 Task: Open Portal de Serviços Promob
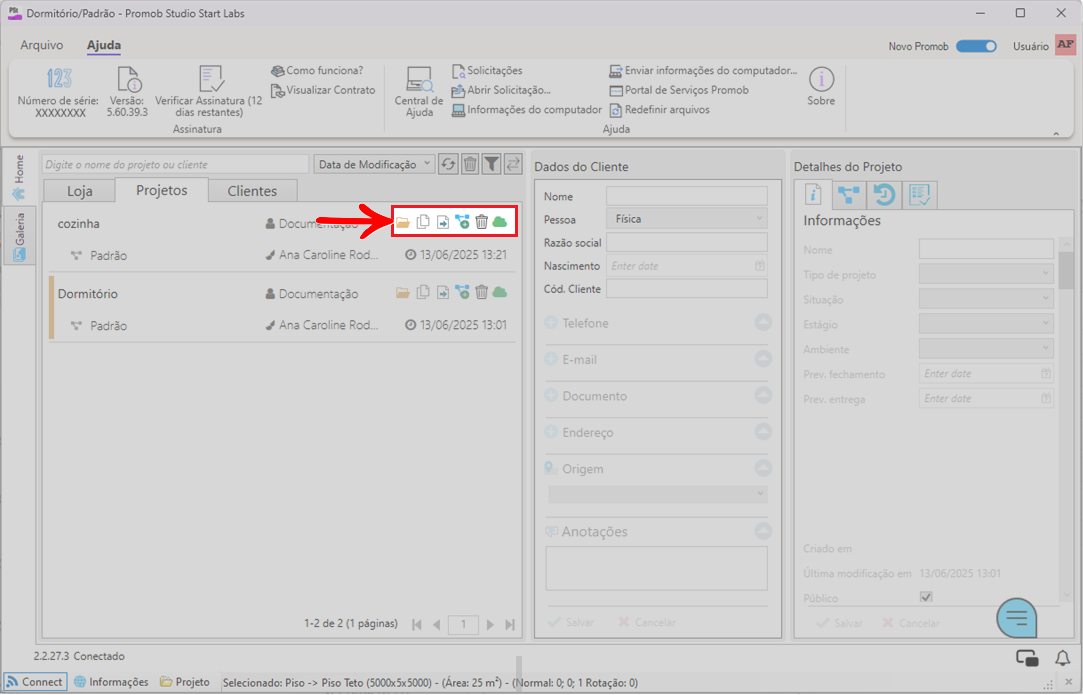(679, 90)
